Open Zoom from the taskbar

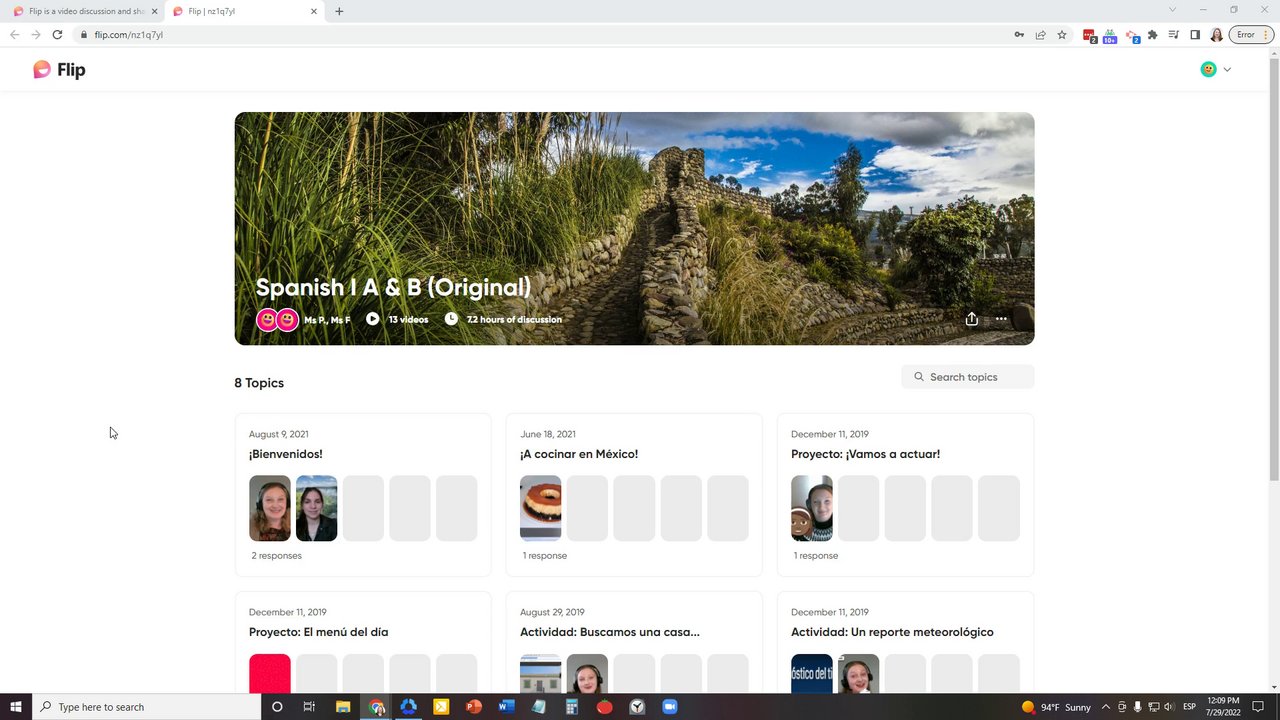(670, 707)
